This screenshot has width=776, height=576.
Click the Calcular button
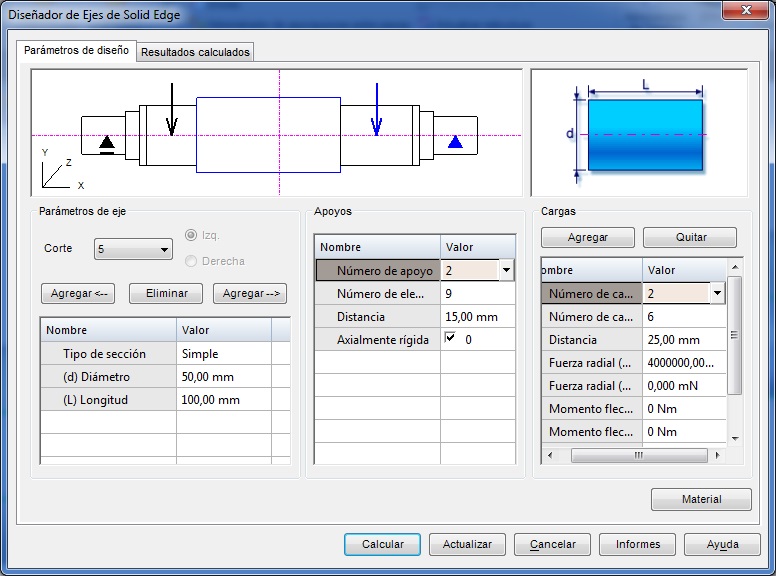click(x=383, y=544)
